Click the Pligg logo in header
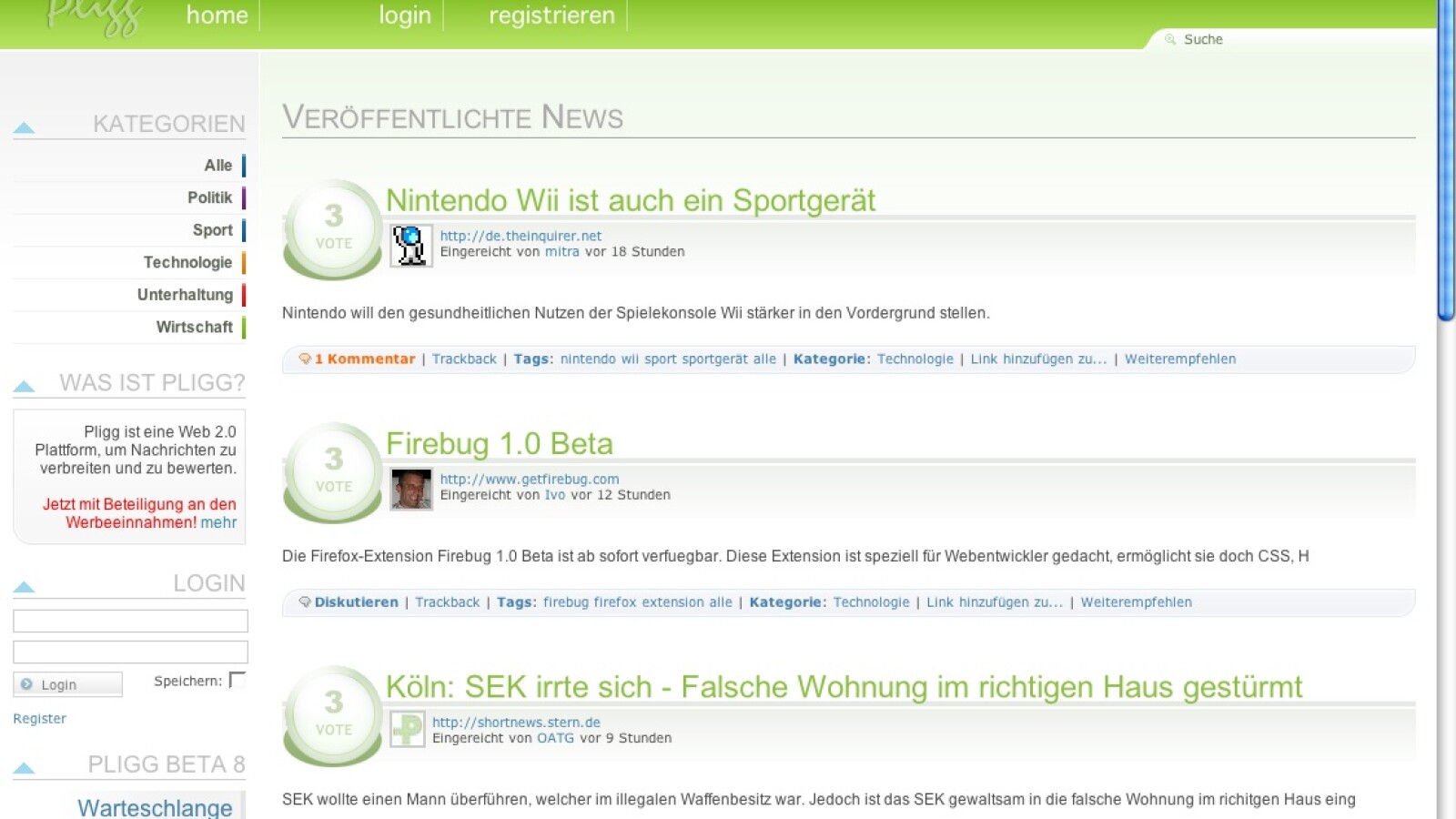The image size is (1456, 819). tap(96, 18)
